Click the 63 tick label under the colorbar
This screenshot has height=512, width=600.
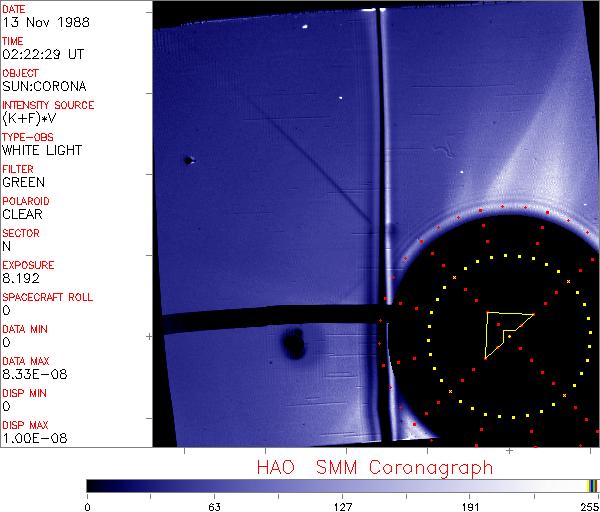(x=214, y=505)
